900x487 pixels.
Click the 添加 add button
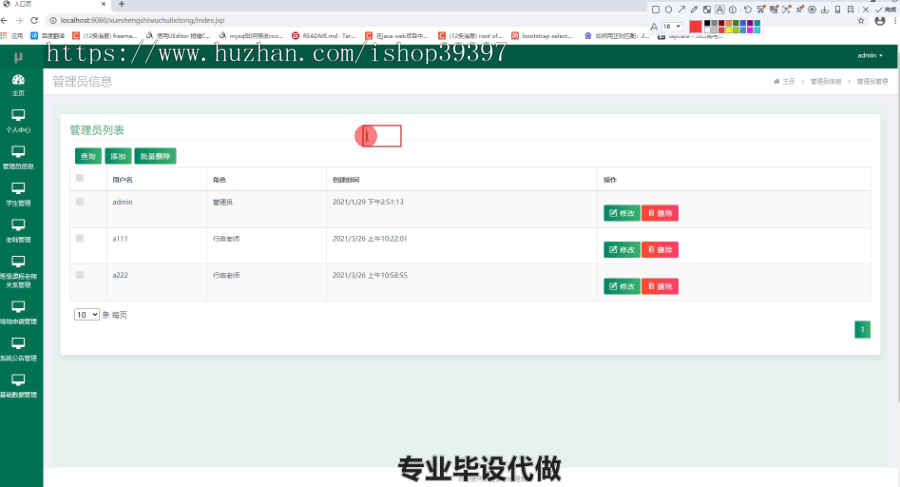tap(118, 156)
